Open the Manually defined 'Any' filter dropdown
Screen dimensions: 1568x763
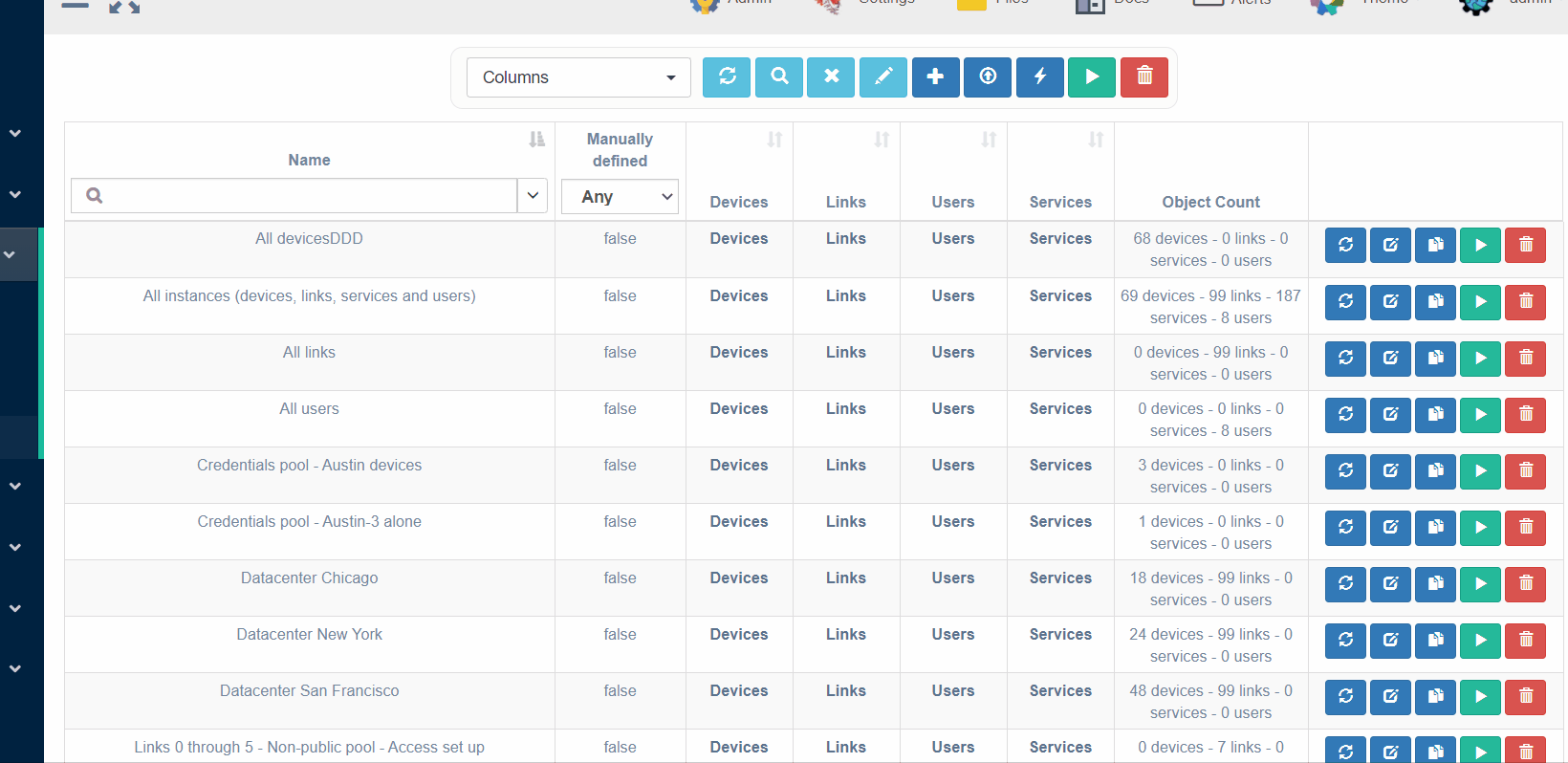620,197
